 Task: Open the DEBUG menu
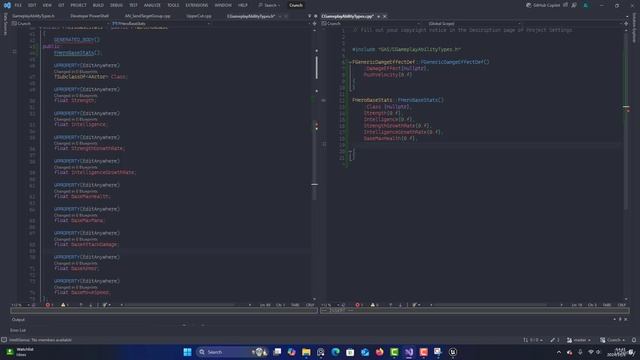(x=116, y=5)
